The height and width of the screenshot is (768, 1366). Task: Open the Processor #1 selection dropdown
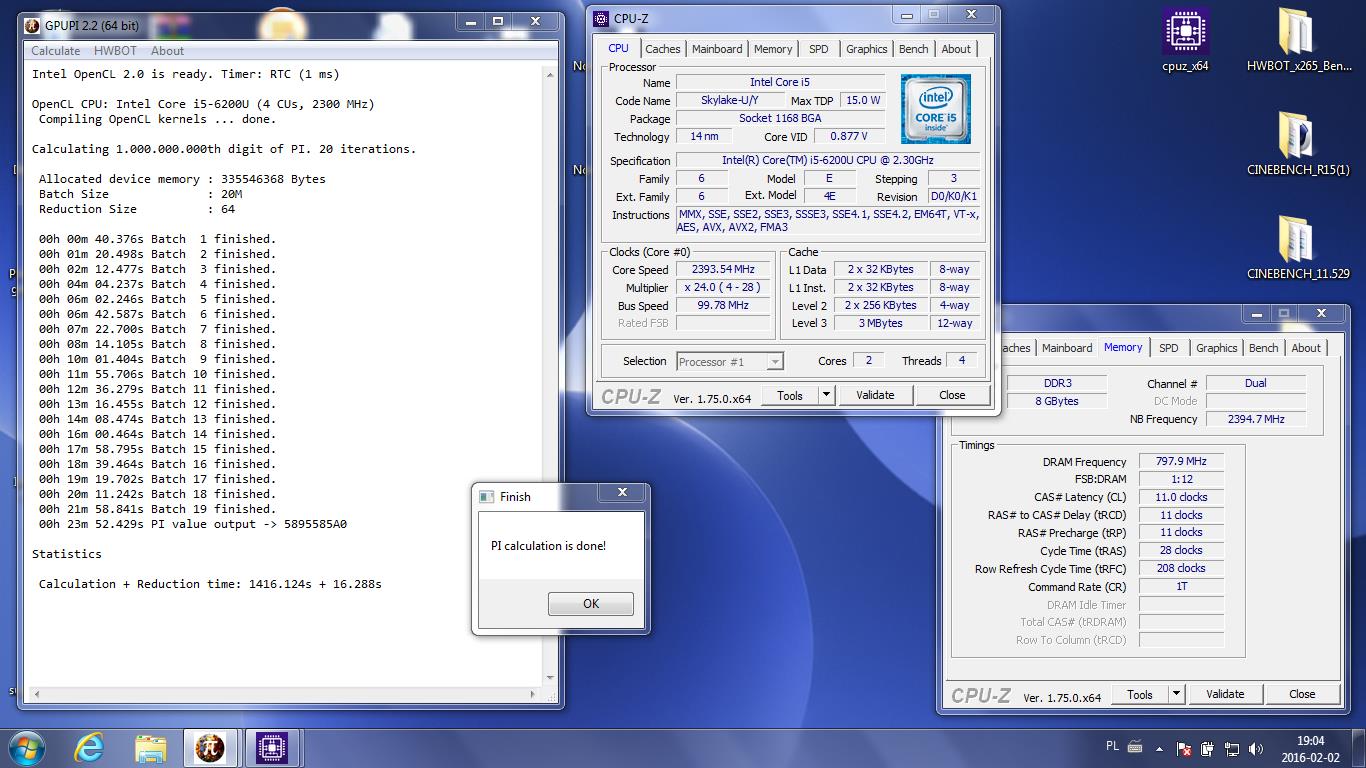(730, 362)
